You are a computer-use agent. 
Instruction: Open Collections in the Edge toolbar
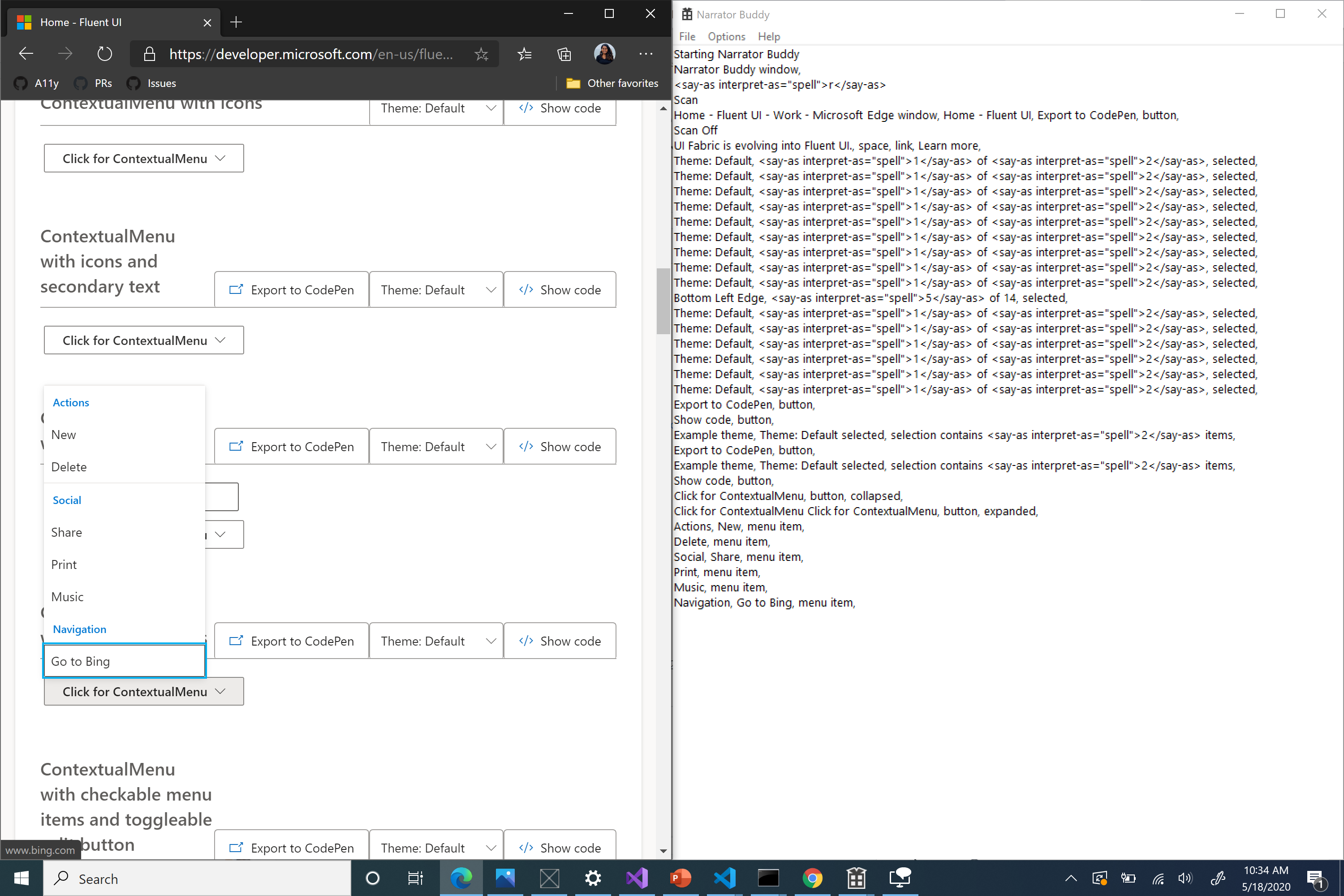(x=564, y=54)
